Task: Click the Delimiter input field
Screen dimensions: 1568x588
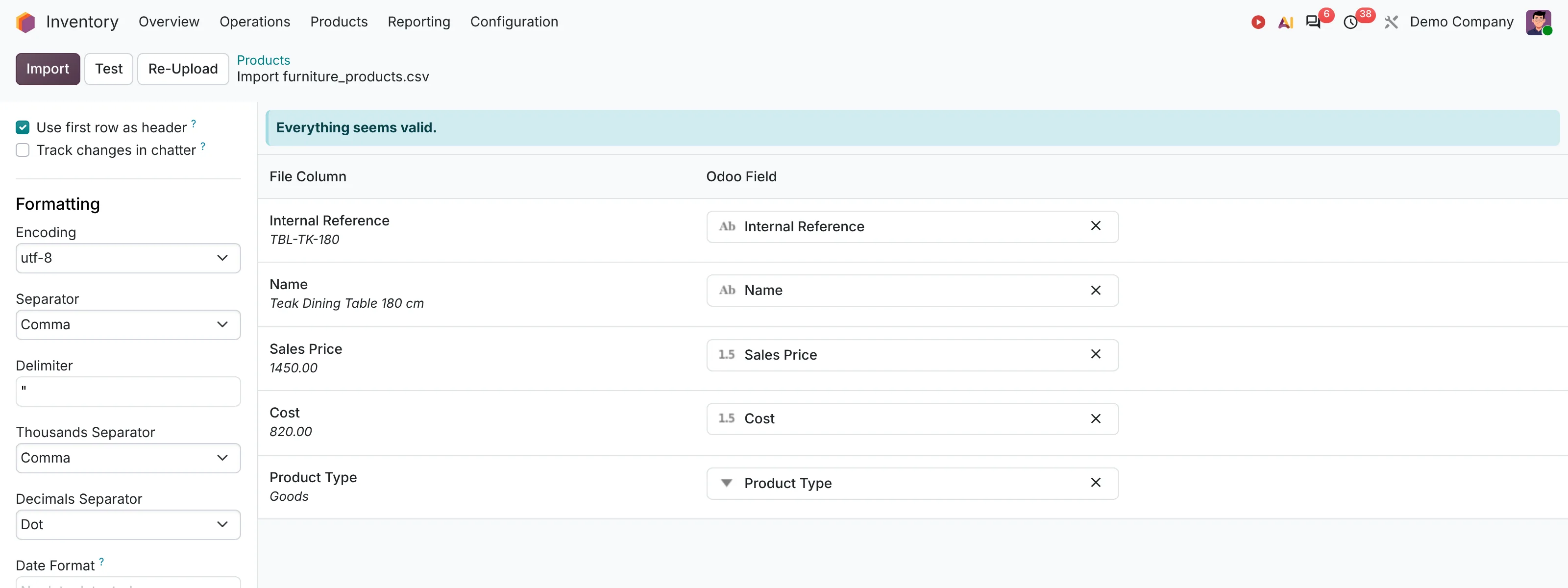Action: [128, 392]
